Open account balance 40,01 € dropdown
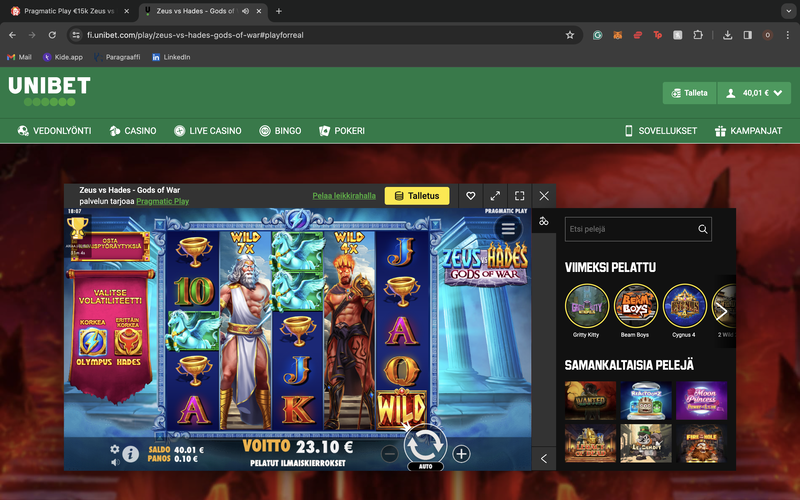 tap(755, 93)
